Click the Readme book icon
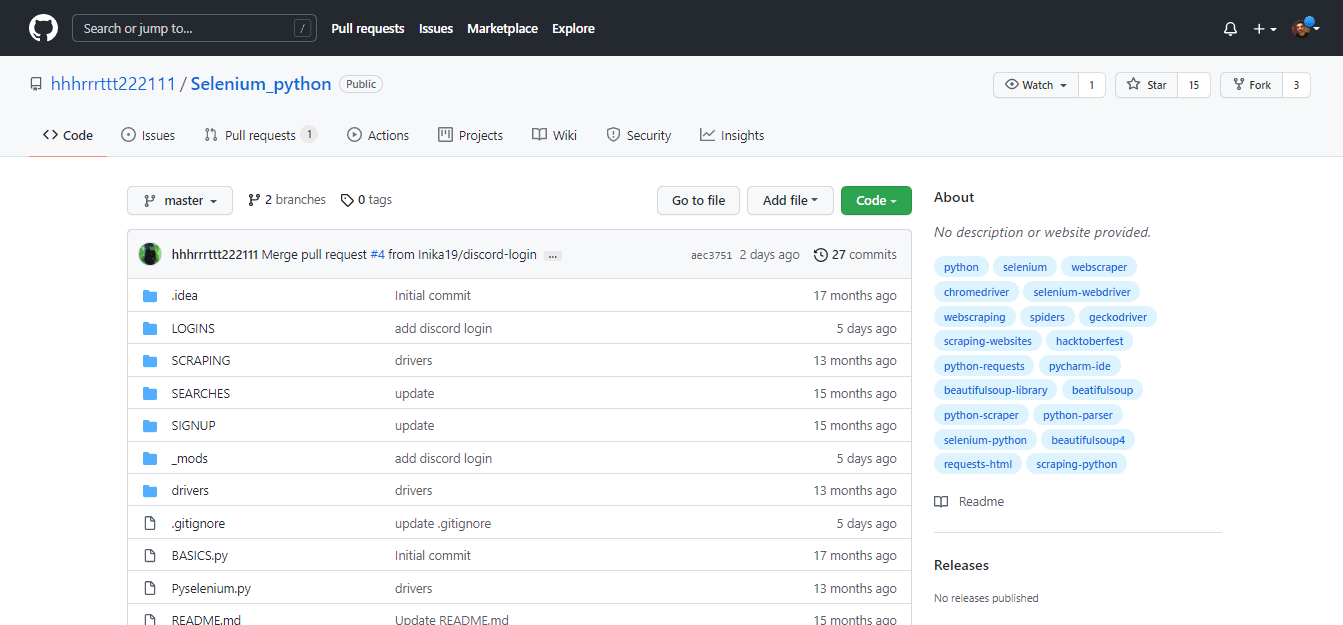Screen dimensions: 1343x625 pyautogui.click(x=941, y=502)
